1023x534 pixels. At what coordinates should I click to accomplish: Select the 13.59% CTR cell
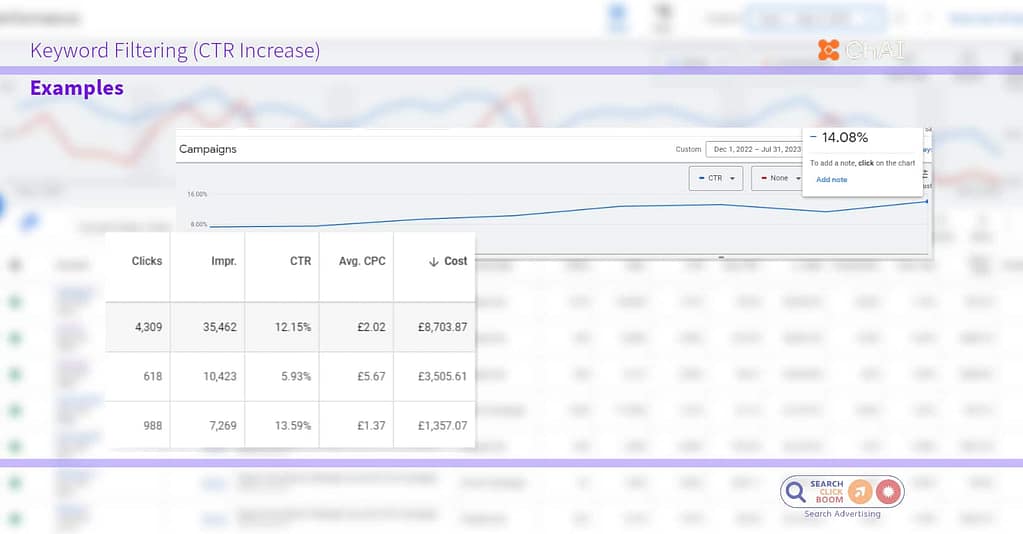point(294,425)
